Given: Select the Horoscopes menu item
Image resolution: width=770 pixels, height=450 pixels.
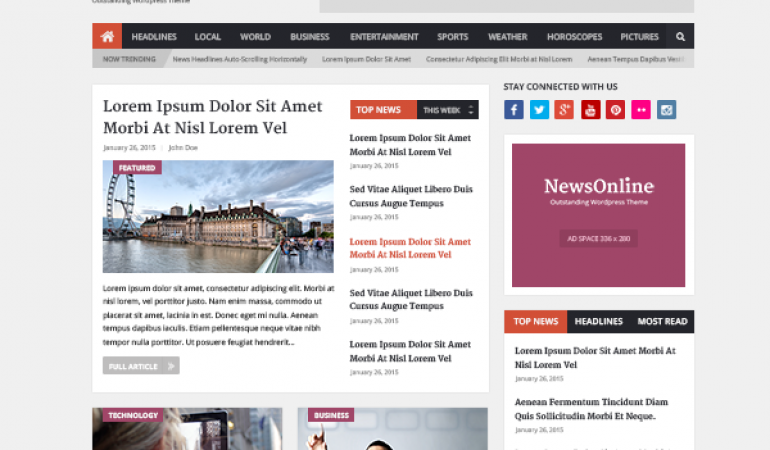Looking at the screenshot, I should (x=574, y=37).
